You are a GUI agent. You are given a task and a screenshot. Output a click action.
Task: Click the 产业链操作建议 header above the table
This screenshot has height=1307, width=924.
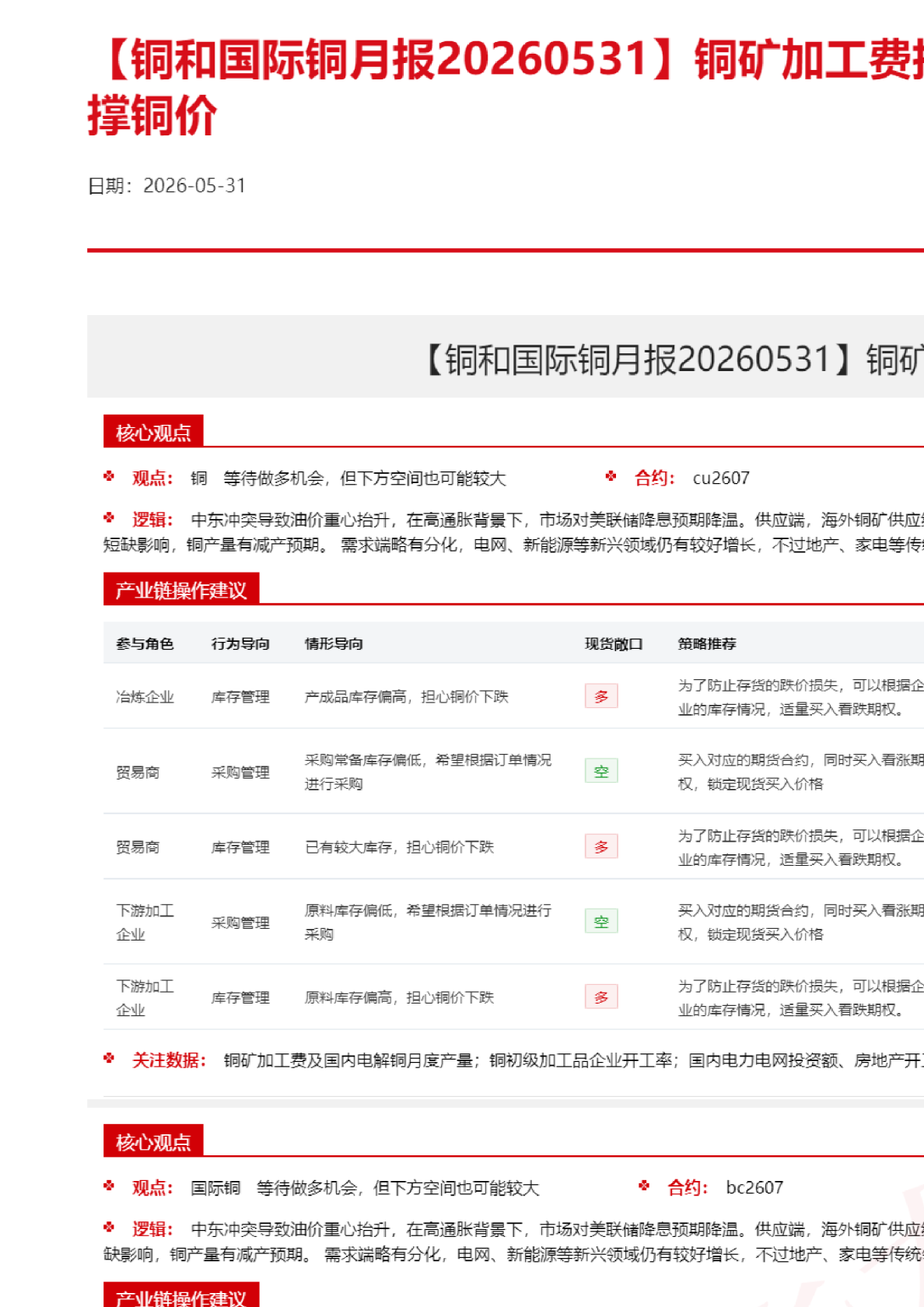pos(181,590)
